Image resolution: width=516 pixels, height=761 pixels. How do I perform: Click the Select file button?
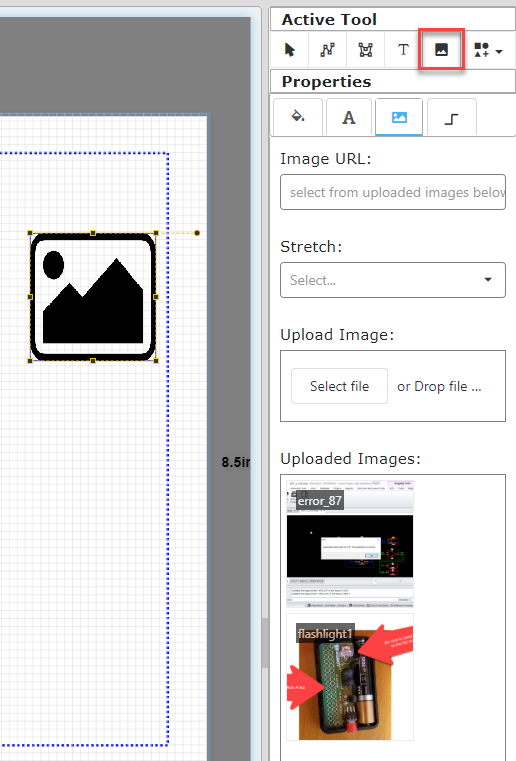point(339,386)
